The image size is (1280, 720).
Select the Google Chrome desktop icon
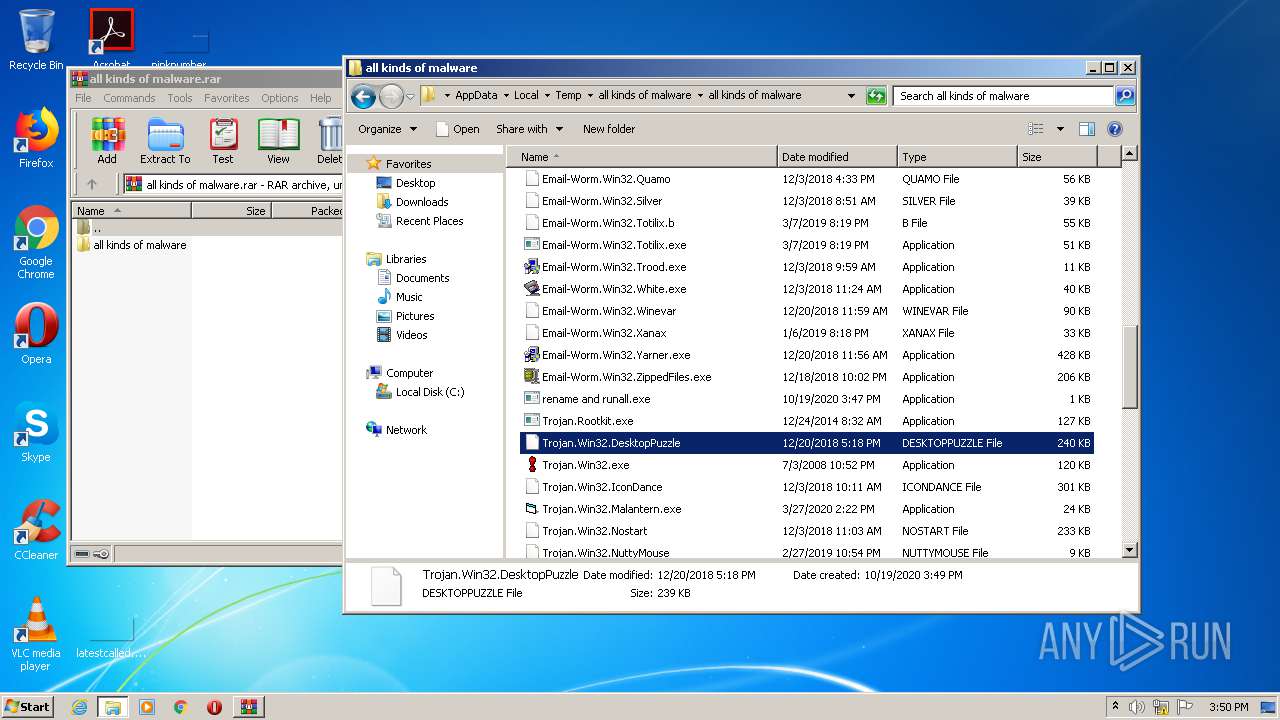coord(36,243)
